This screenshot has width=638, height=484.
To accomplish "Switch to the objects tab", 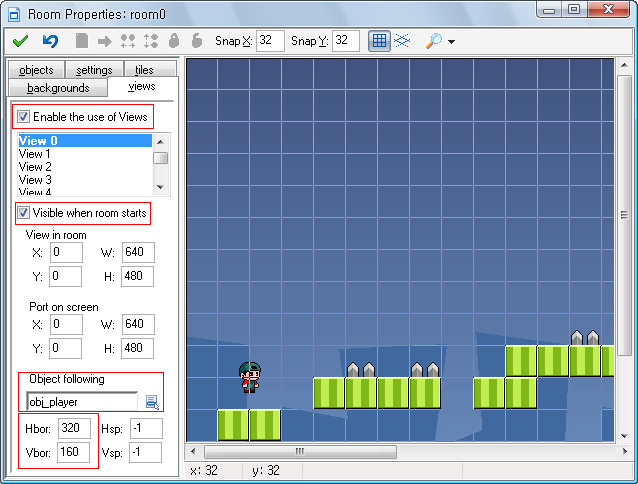I will tap(36, 70).
